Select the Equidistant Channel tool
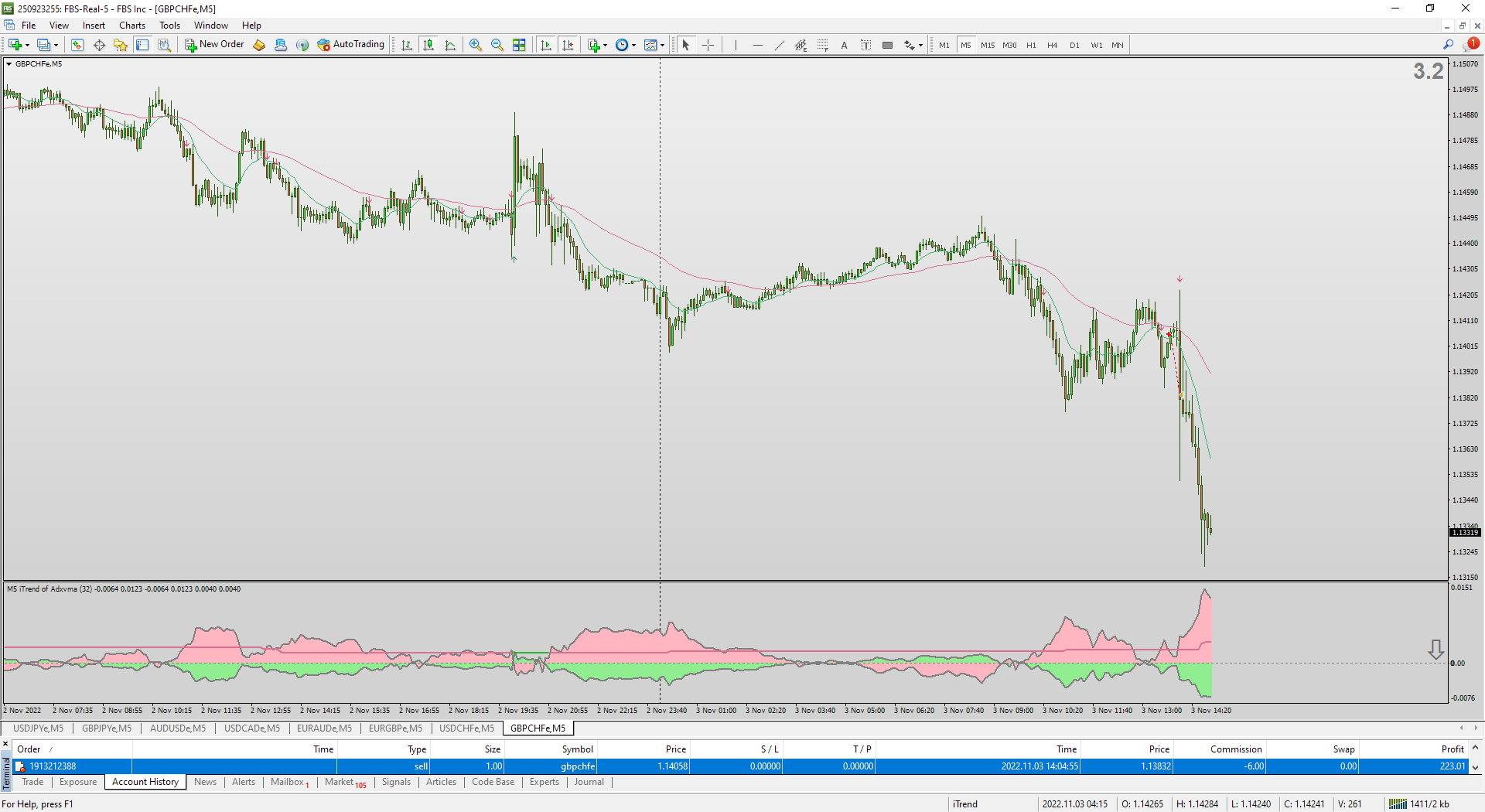Image resolution: width=1485 pixels, height=812 pixels. coord(801,45)
